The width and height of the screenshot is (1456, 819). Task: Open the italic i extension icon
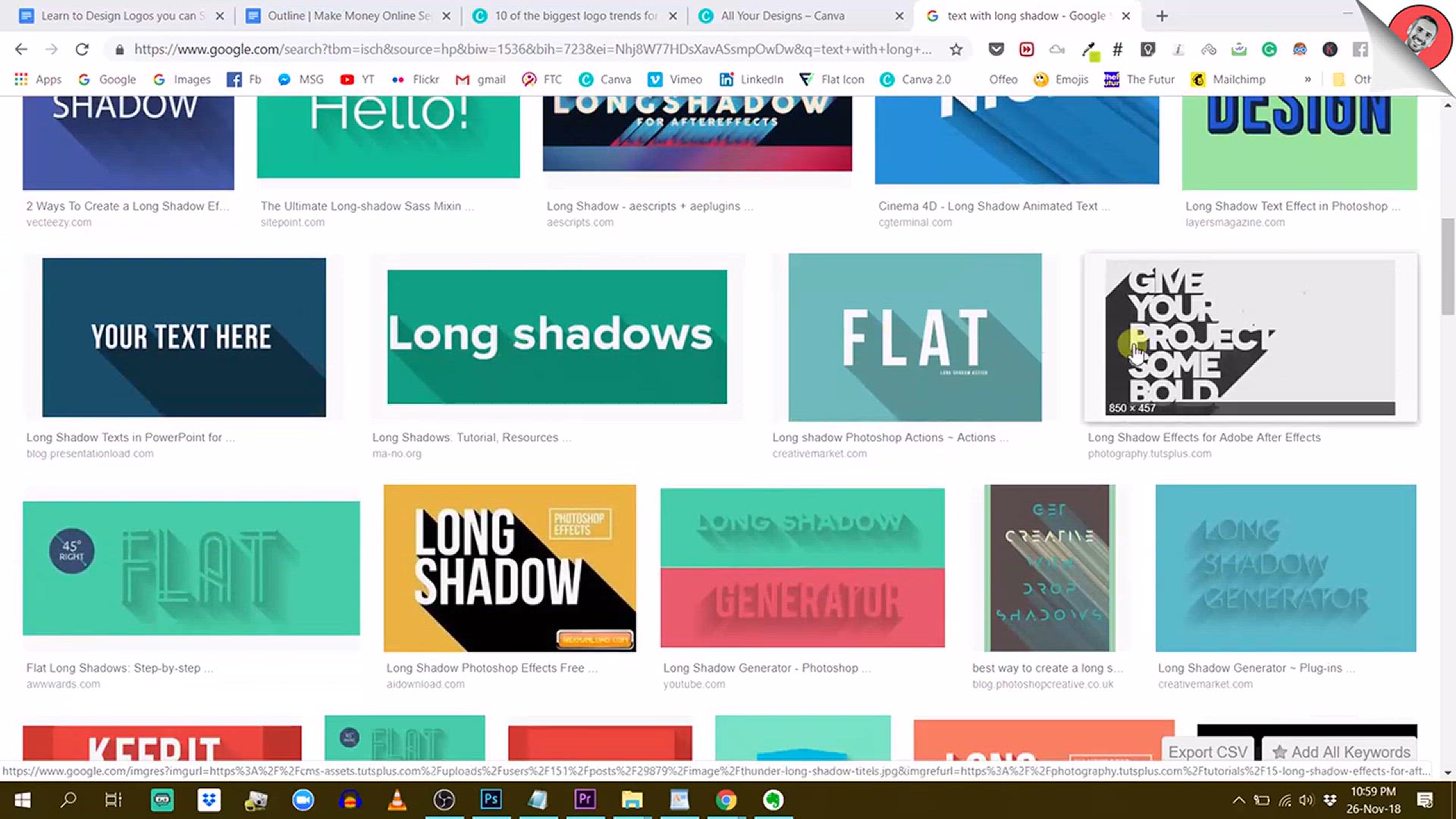1178,49
